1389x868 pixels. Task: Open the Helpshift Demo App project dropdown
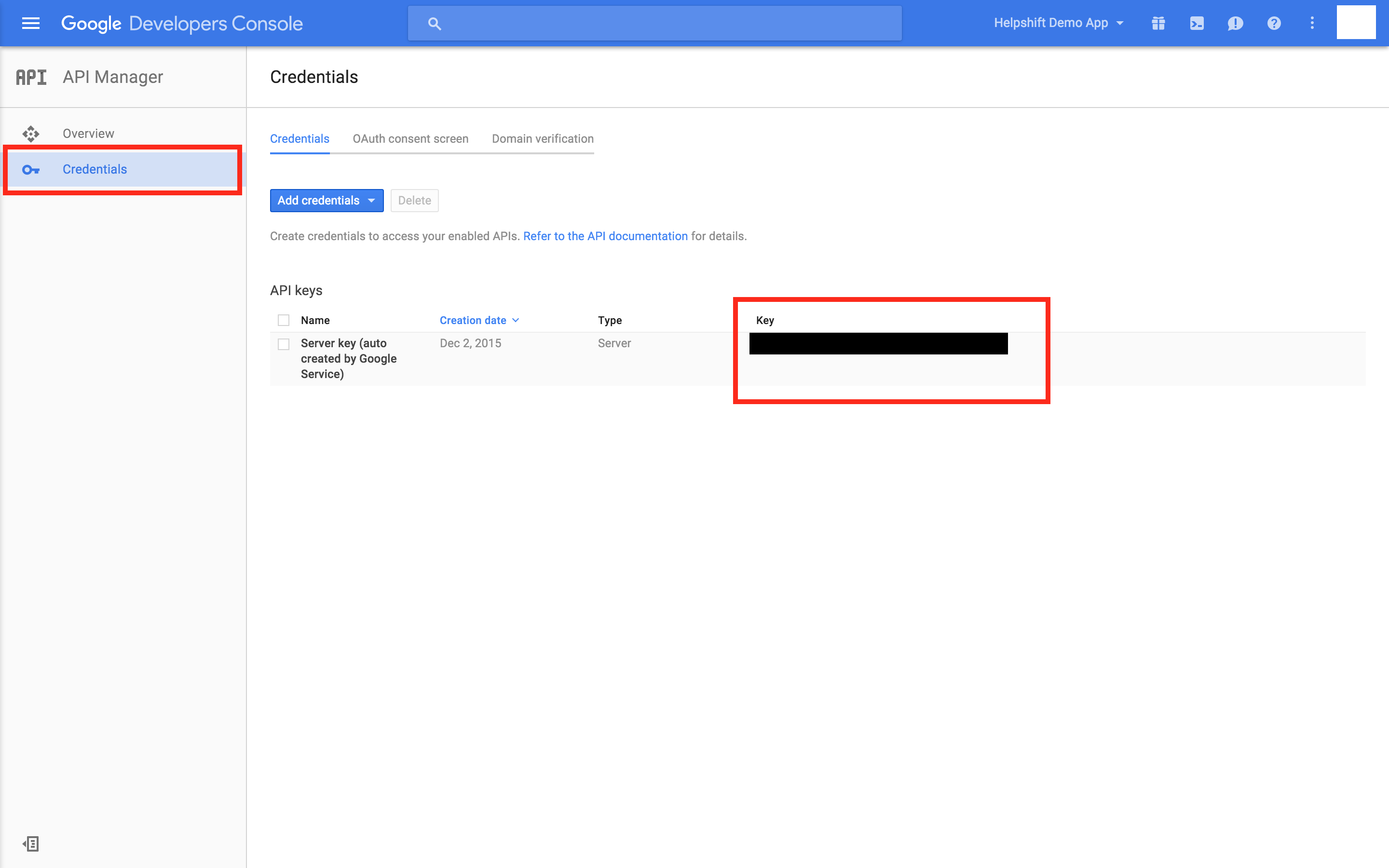(1059, 23)
